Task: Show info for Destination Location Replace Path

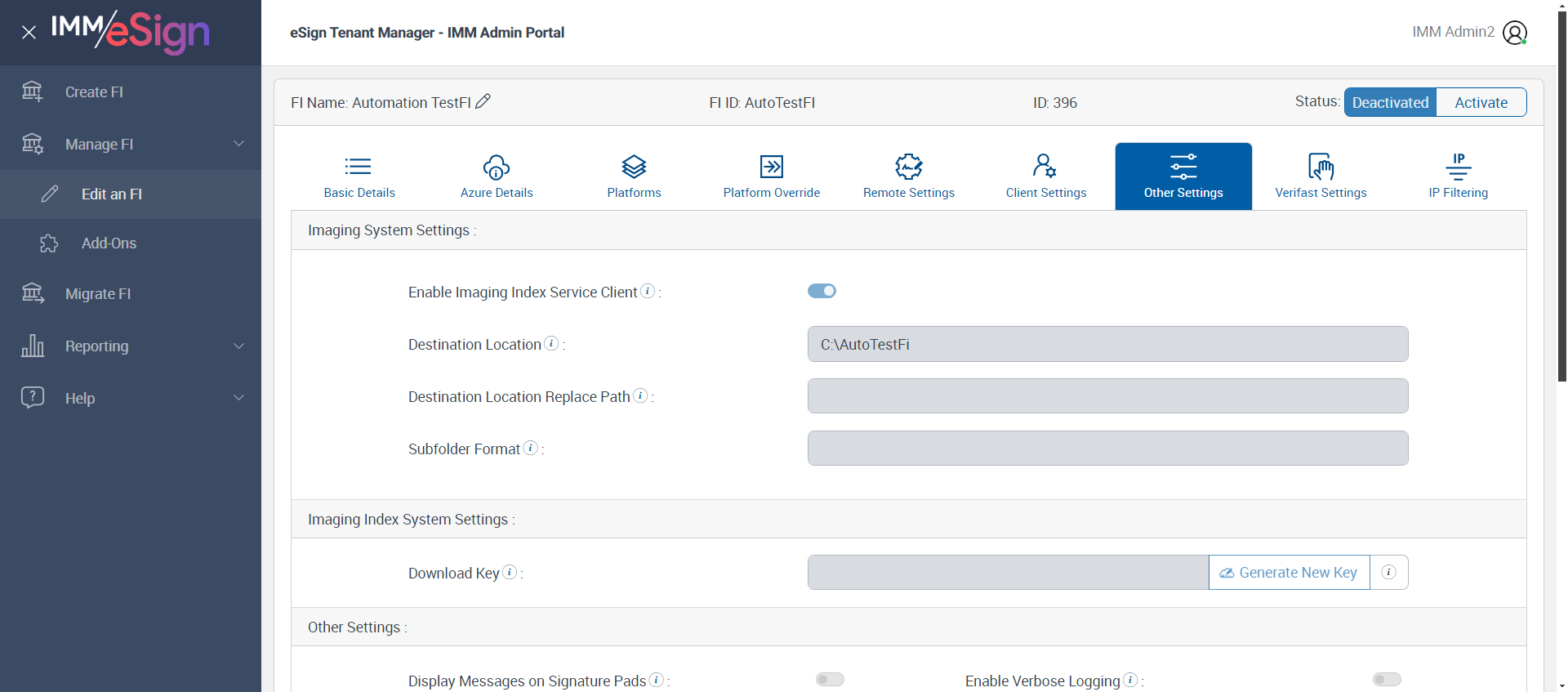Action: tap(641, 395)
